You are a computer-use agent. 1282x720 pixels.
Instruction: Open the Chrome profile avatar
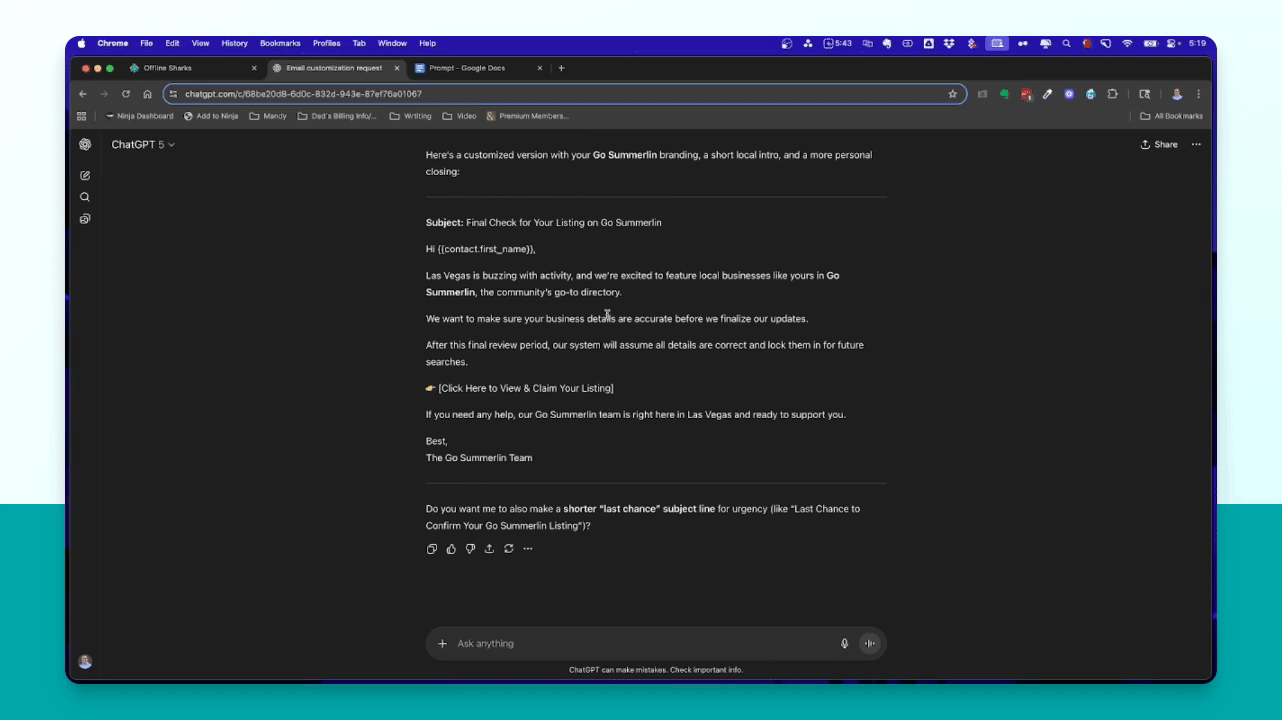pos(1177,94)
